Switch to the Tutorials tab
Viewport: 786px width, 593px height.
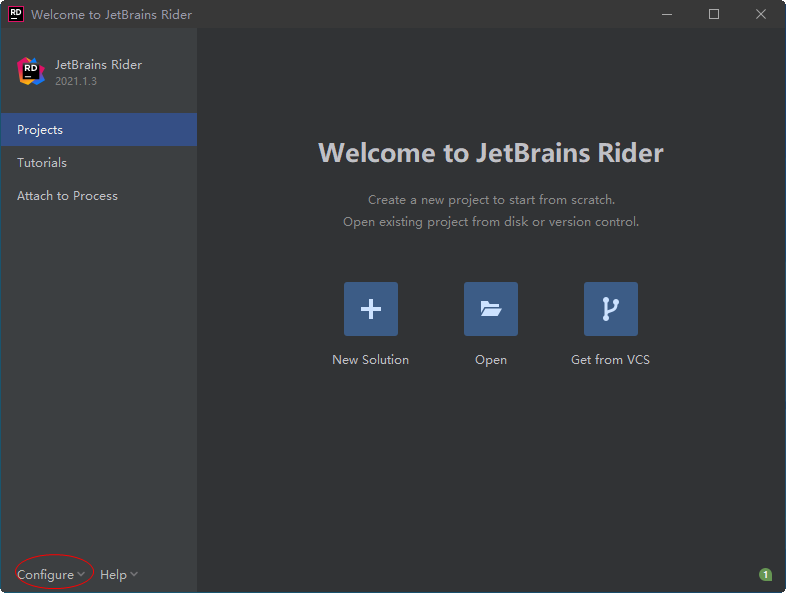[99, 162]
